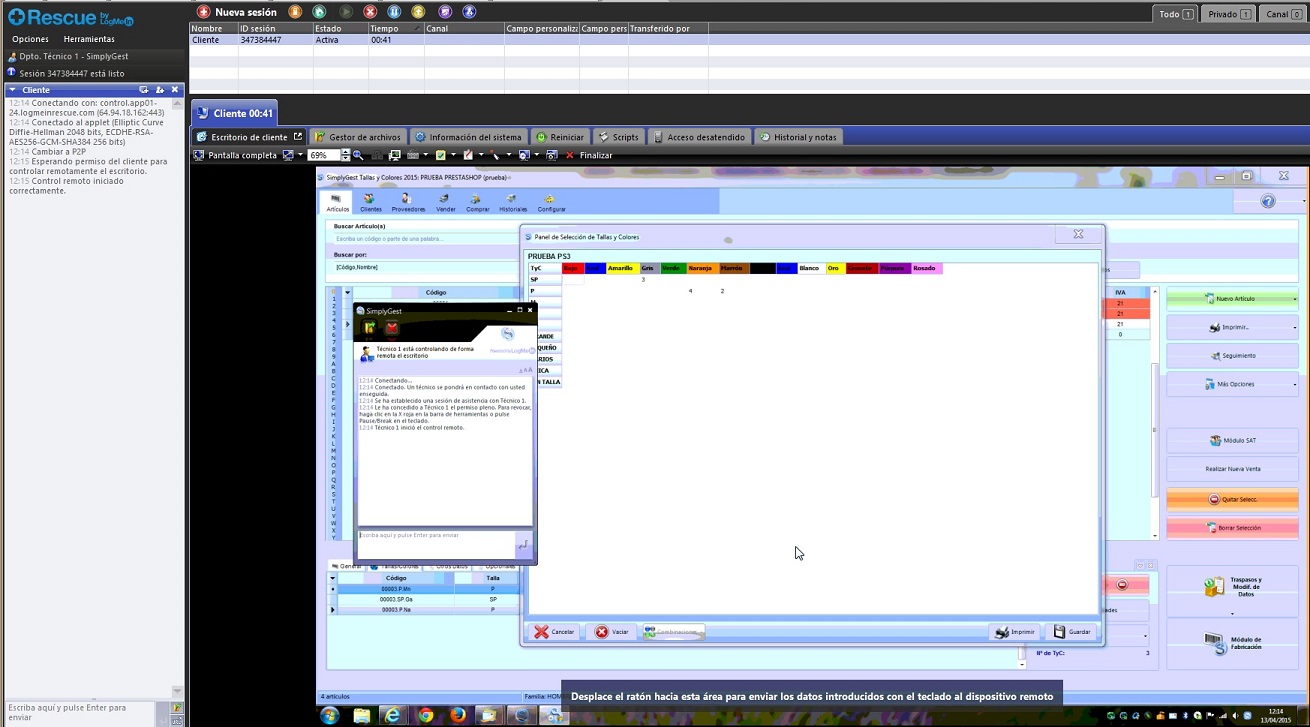Click the Realizar Nueva Venta button
1310x727 pixels.
coord(1232,468)
